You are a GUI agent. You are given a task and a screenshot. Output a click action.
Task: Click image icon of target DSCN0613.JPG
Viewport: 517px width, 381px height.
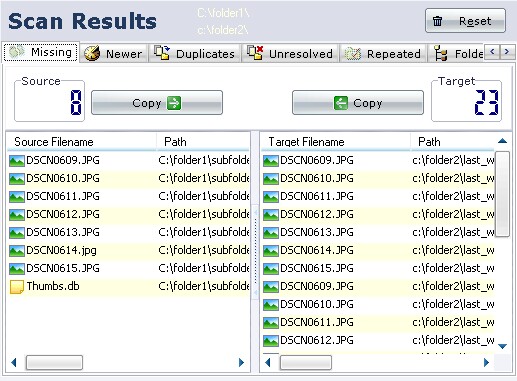pos(271,233)
